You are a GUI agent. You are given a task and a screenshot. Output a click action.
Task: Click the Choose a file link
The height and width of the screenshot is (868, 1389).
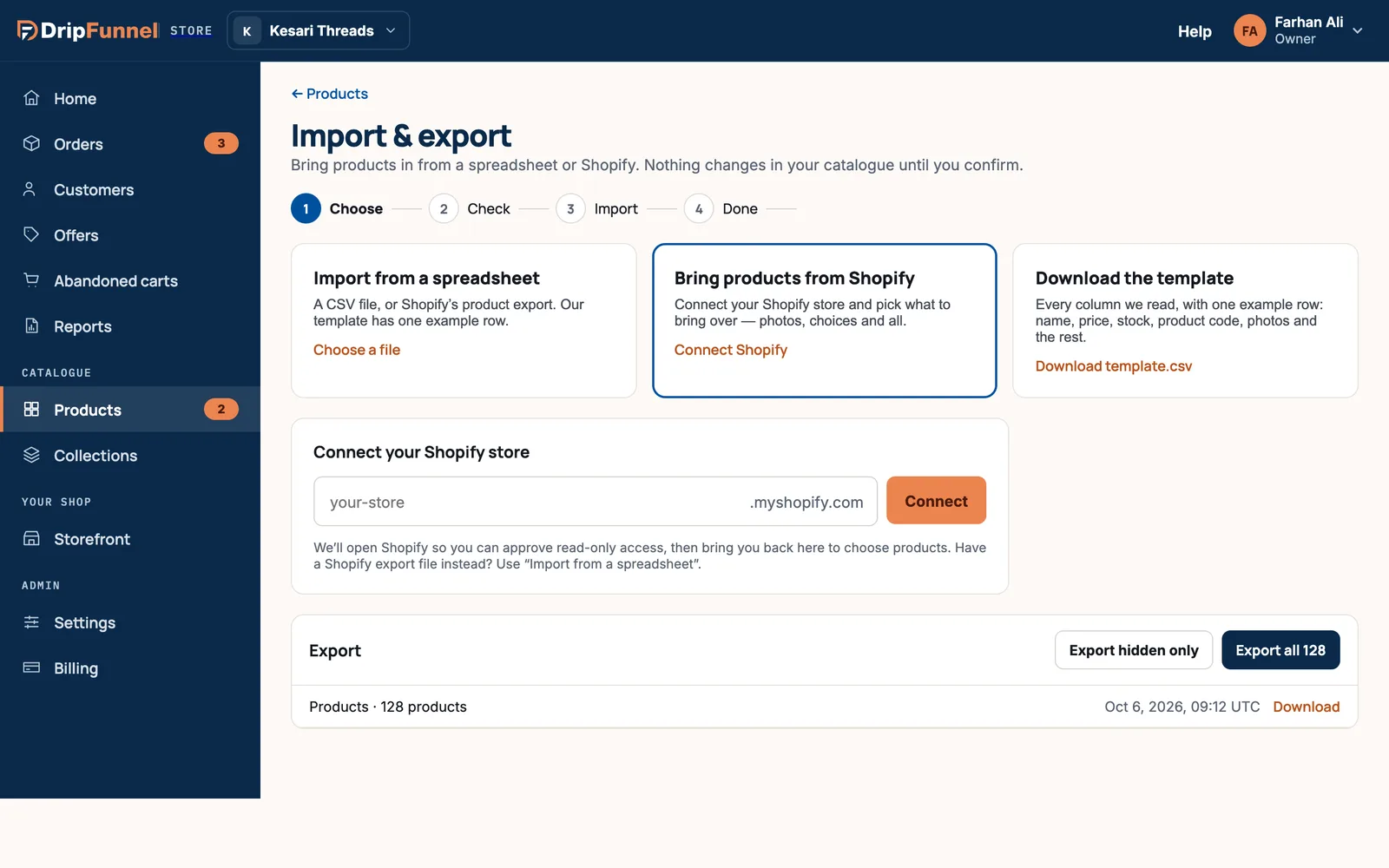click(357, 350)
